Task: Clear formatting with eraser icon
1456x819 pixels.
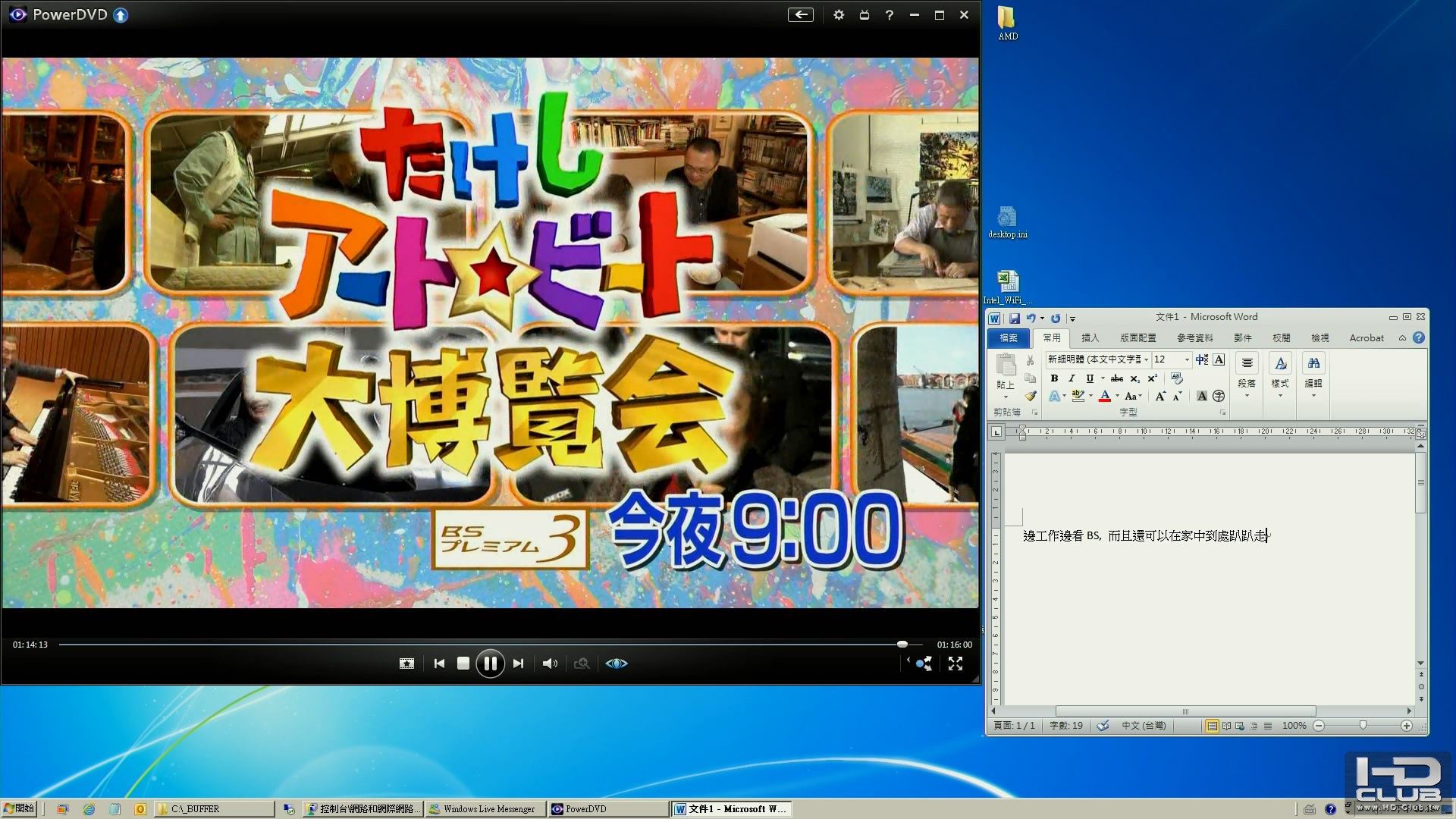Action: (1176, 378)
